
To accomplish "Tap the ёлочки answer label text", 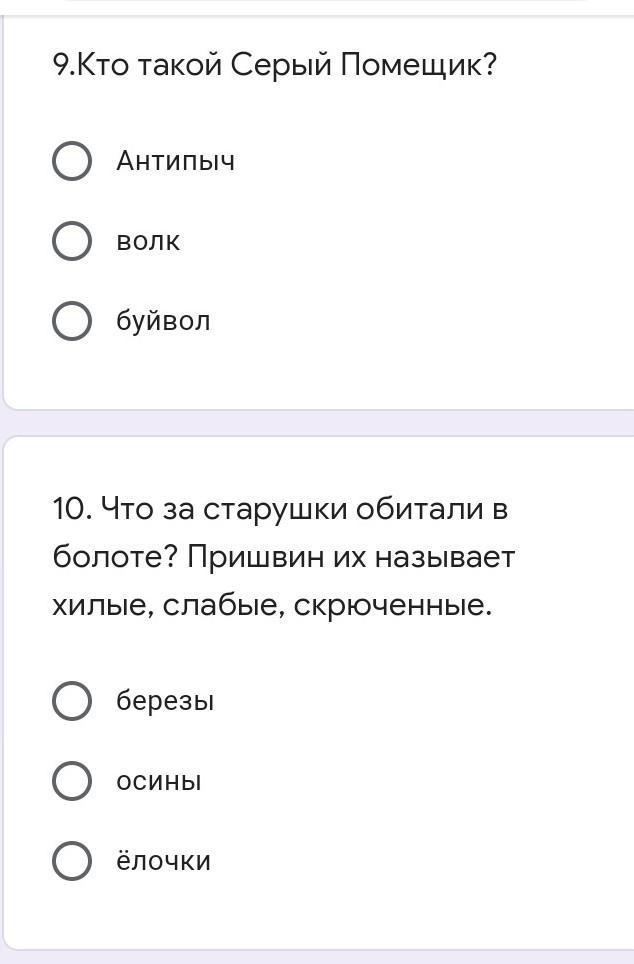I will click(164, 860).
